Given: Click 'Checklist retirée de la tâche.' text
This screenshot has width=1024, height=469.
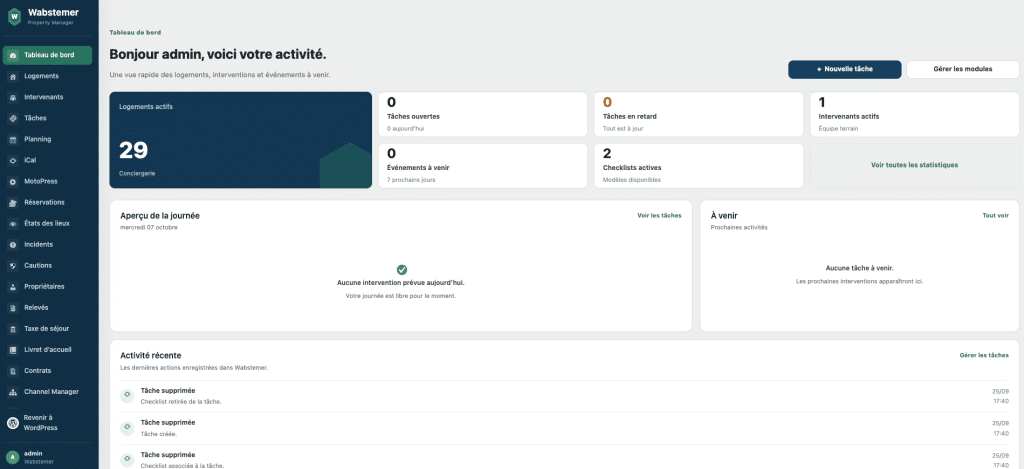Looking at the screenshot, I should (x=181, y=402).
